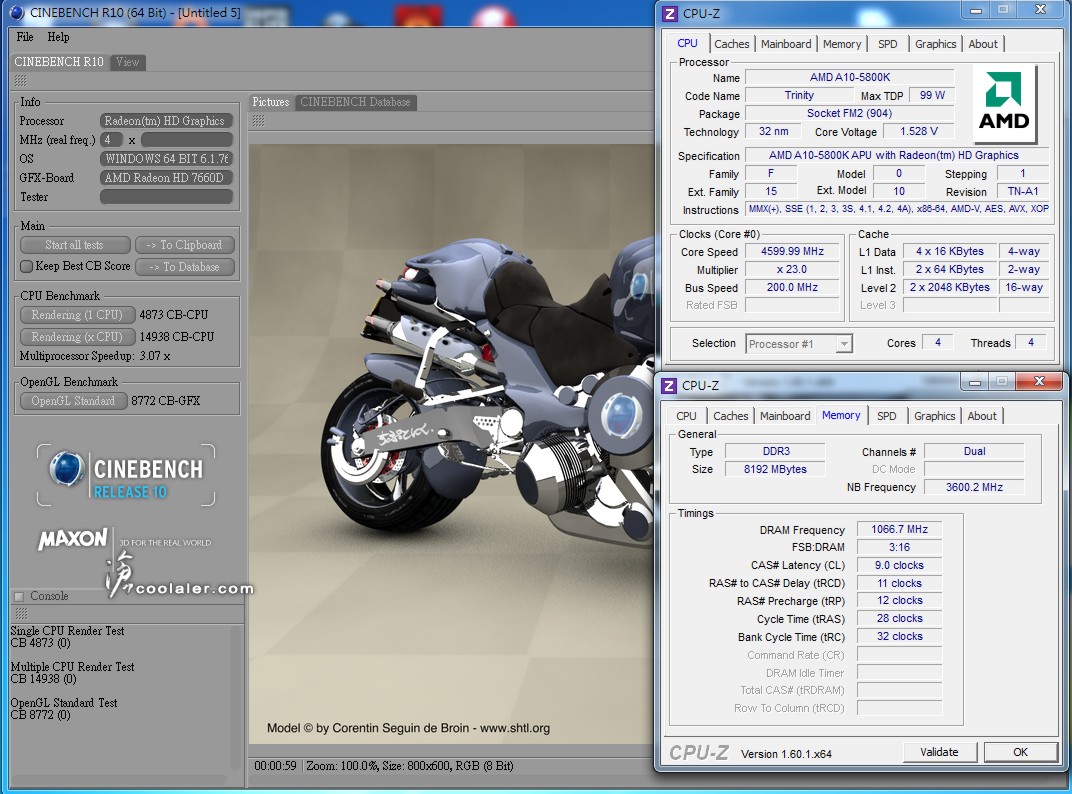Enable the Keep Best CB Score checkbox
Viewport: 1072px width, 794px height.
(x=27, y=267)
